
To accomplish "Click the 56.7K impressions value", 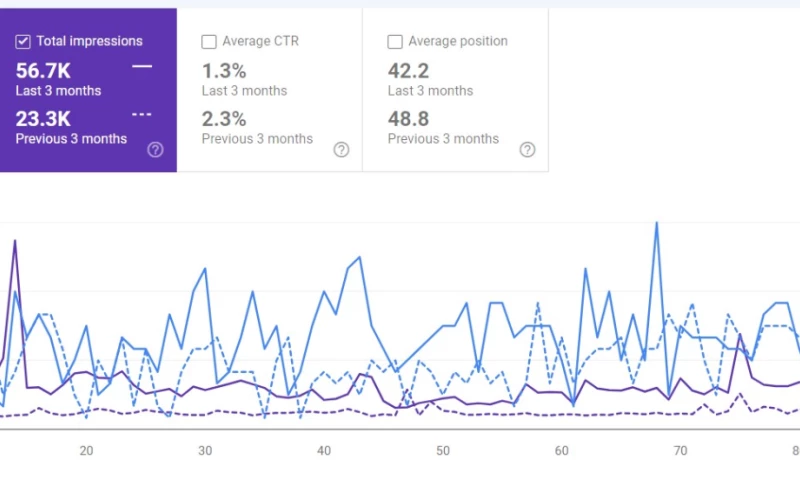I will pyautogui.click(x=43, y=71).
